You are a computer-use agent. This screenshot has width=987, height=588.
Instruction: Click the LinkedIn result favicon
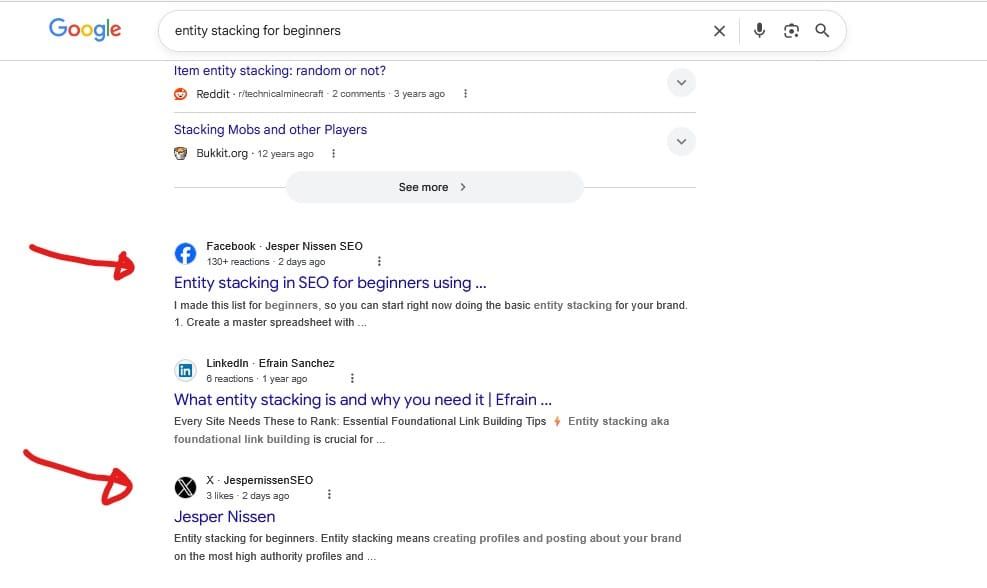[x=185, y=370]
